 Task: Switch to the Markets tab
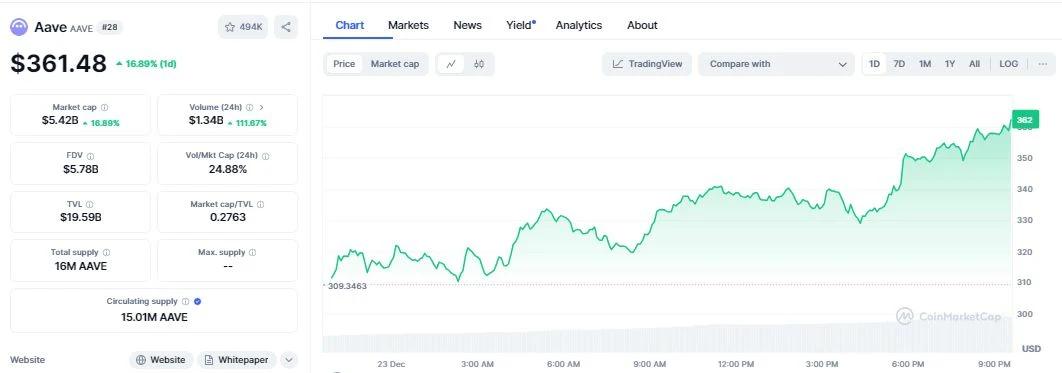[x=408, y=25]
